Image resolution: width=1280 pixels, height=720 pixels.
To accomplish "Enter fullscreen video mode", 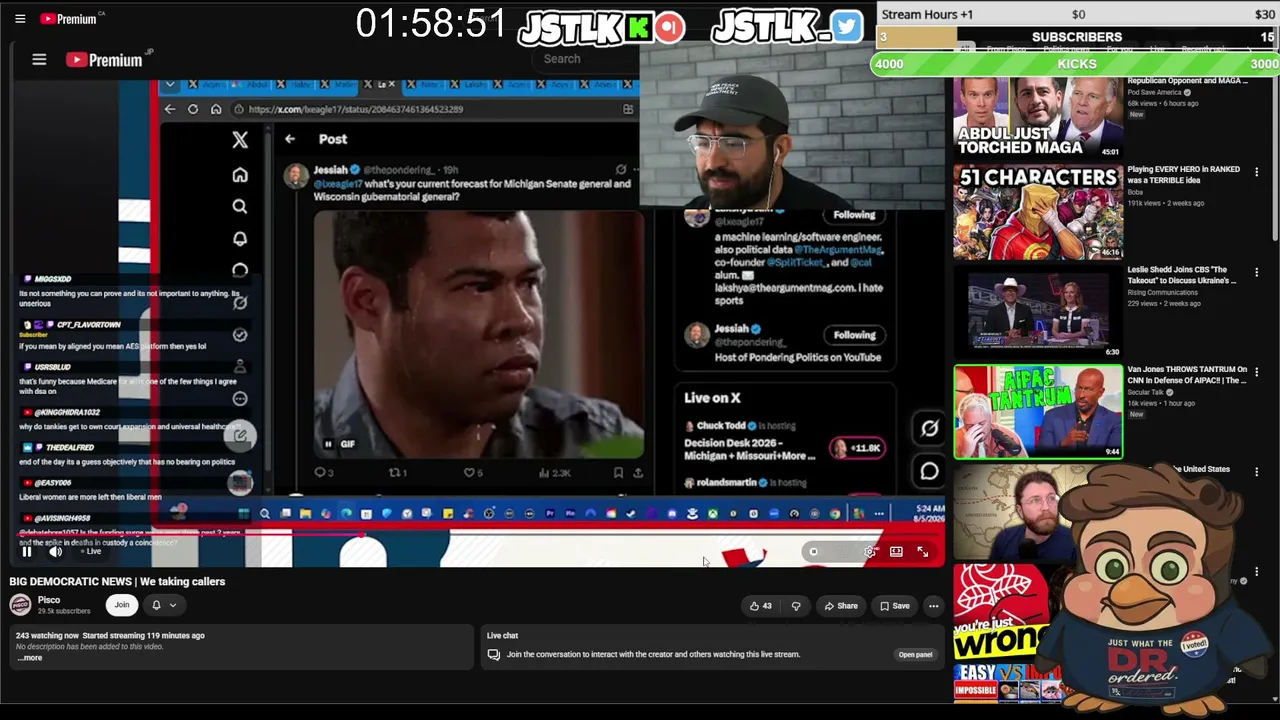I will [922, 552].
